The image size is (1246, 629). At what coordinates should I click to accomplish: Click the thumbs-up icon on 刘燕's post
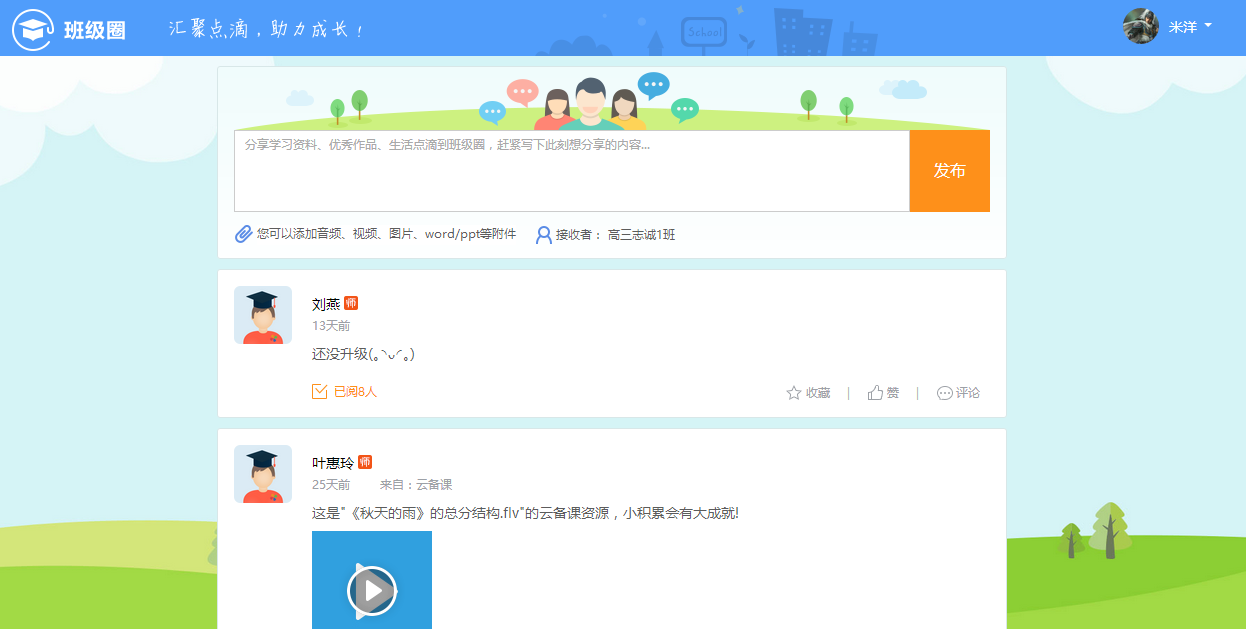(x=875, y=393)
